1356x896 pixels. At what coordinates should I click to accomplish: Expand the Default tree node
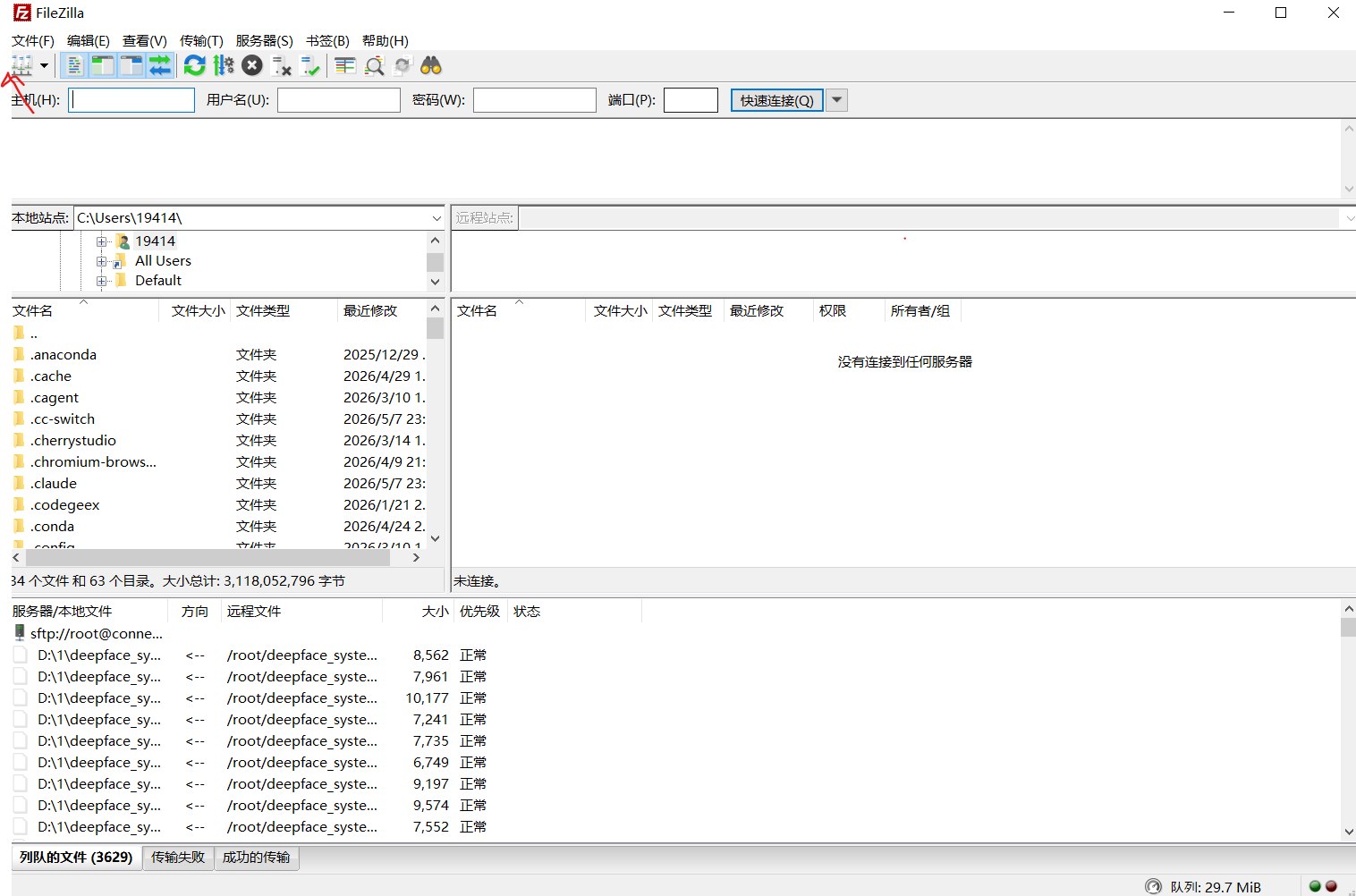[102, 281]
